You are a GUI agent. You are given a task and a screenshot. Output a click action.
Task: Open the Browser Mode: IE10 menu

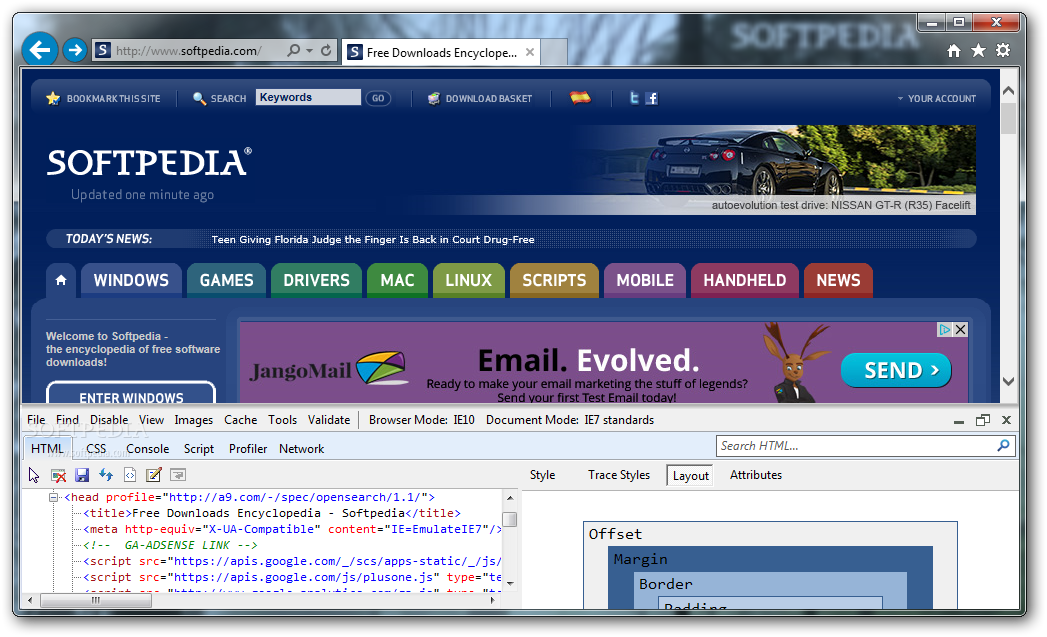[x=421, y=420]
